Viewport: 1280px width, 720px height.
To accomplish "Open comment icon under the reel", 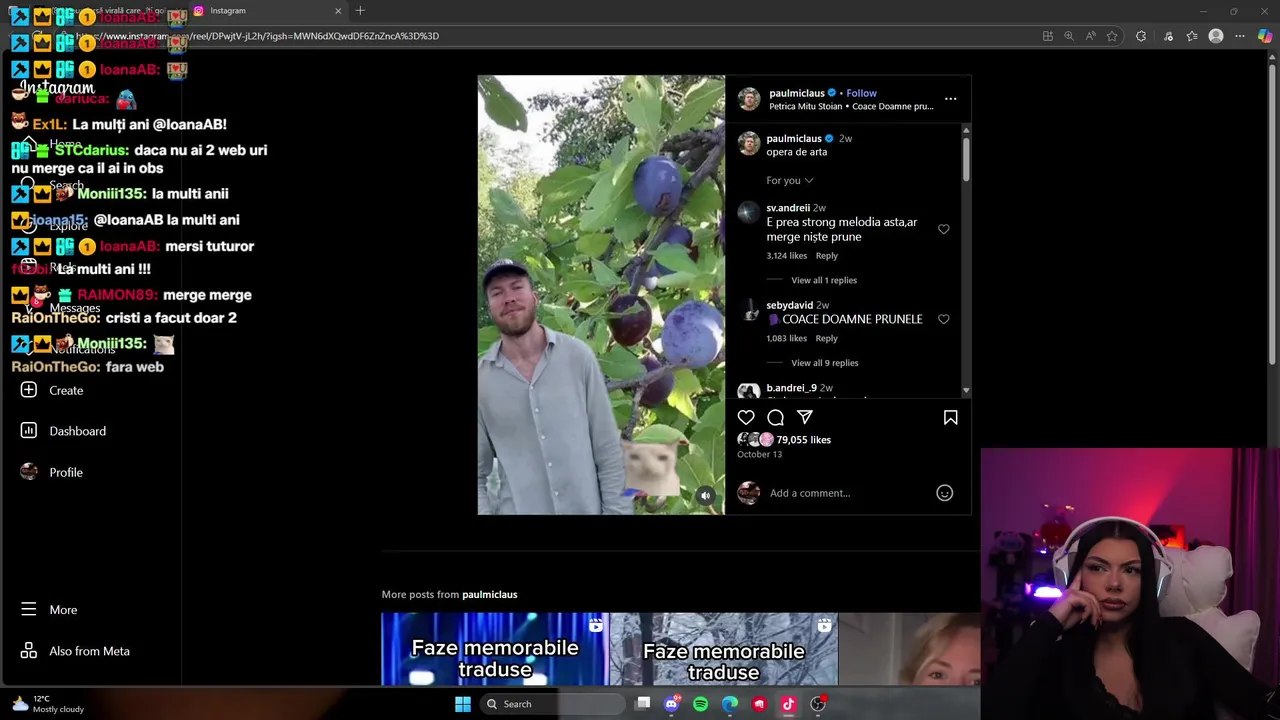I will [775, 418].
